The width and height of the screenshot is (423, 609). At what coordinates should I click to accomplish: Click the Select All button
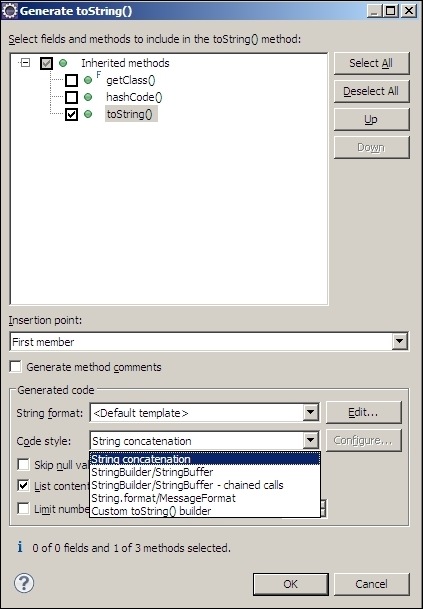coord(371,63)
